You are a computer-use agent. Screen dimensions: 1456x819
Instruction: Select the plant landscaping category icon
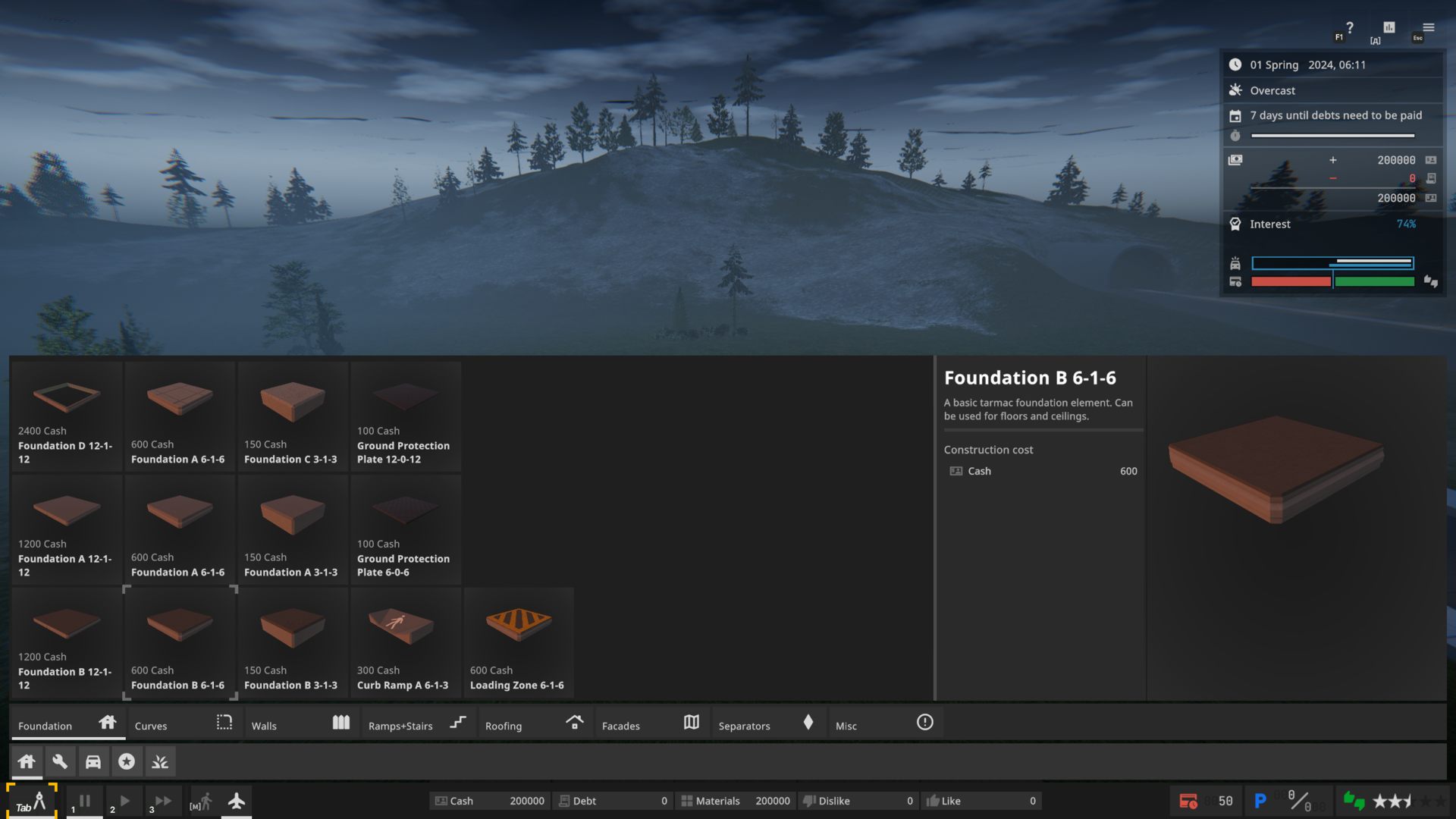(x=160, y=761)
